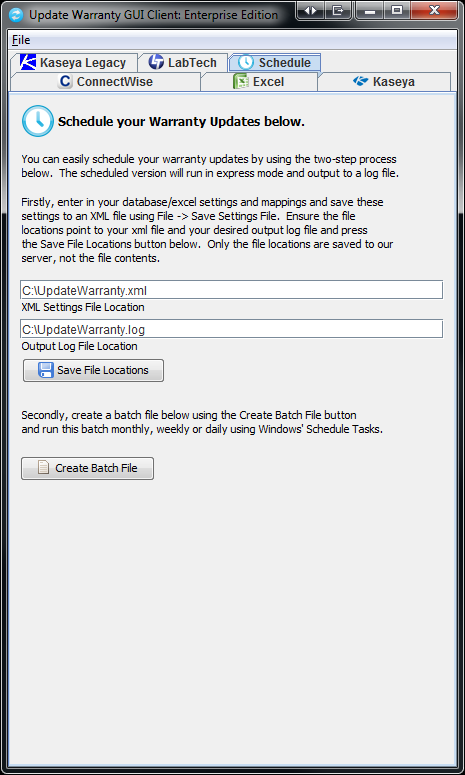Select the Excel tab
The width and height of the screenshot is (465, 775).
259,82
